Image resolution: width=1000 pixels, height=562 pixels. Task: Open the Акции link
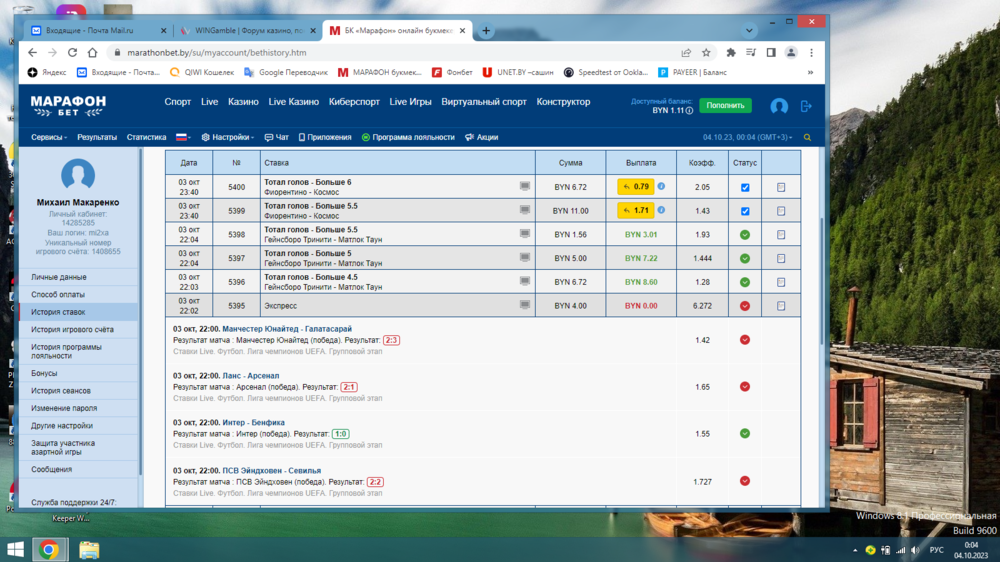[x=482, y=137]
